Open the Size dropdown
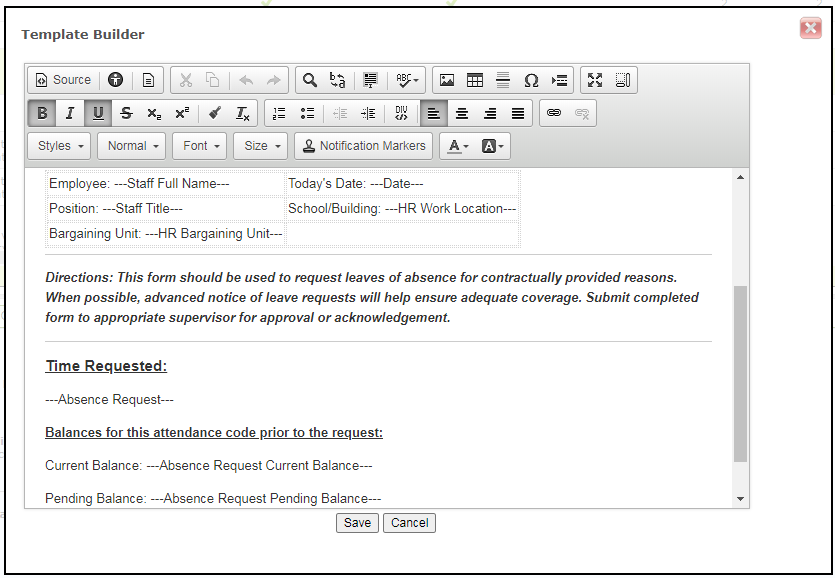The height and width of the screenshot is (578, 835). tap(260, 145)
